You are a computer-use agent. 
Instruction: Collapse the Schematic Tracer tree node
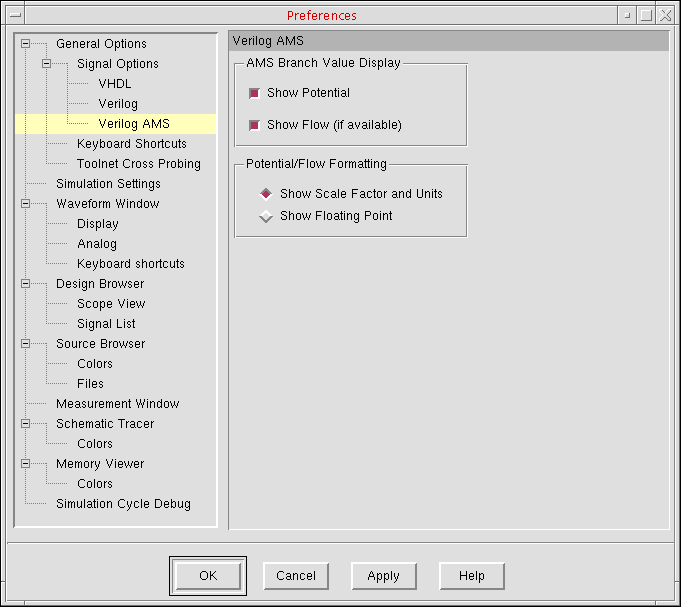click(26, 423)
